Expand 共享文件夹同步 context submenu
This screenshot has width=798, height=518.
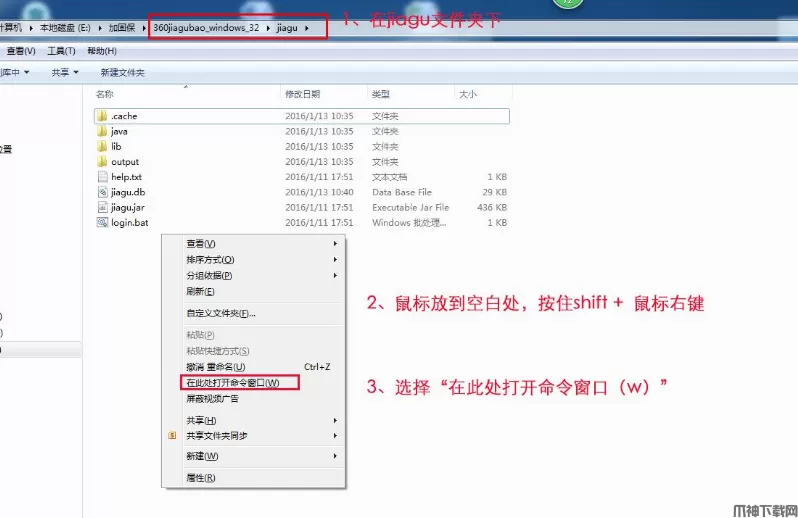(335, 436)
